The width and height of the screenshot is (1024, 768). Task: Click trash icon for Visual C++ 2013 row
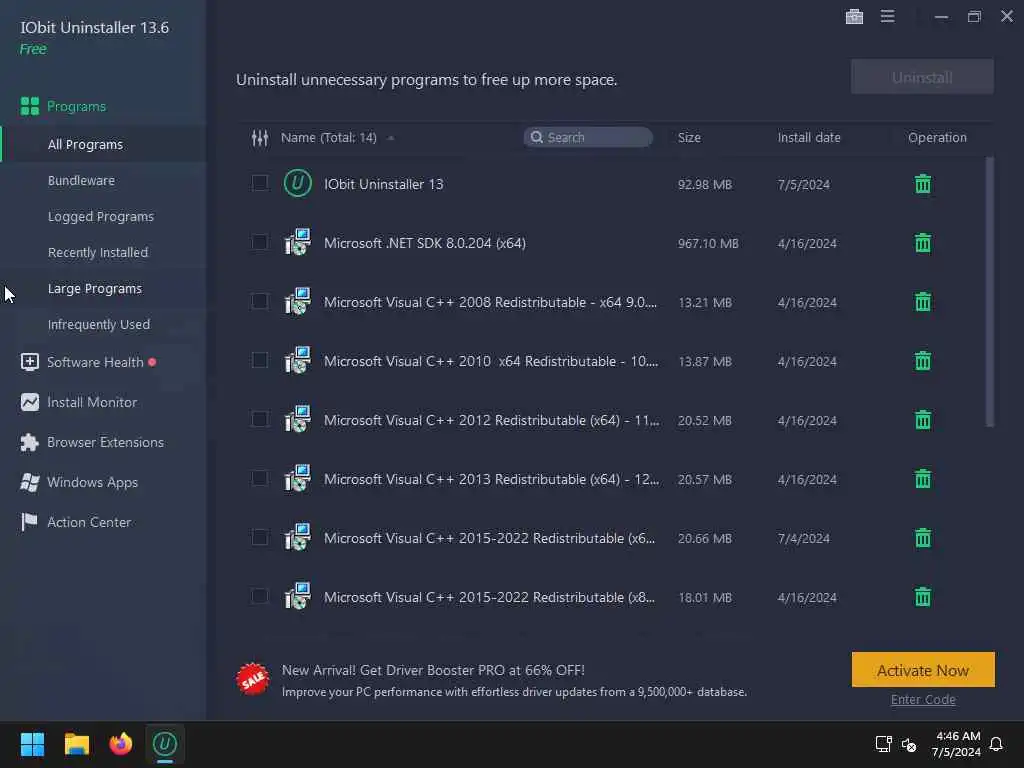[923, 479]
